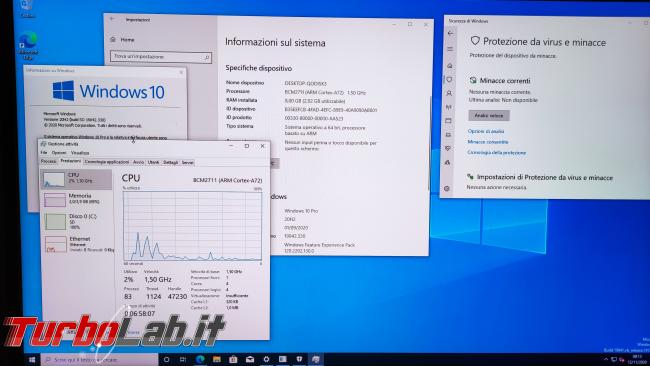650x366 pixels.
Task: Open Opzioni menu in Gestione attività
Action: (59, 153)
